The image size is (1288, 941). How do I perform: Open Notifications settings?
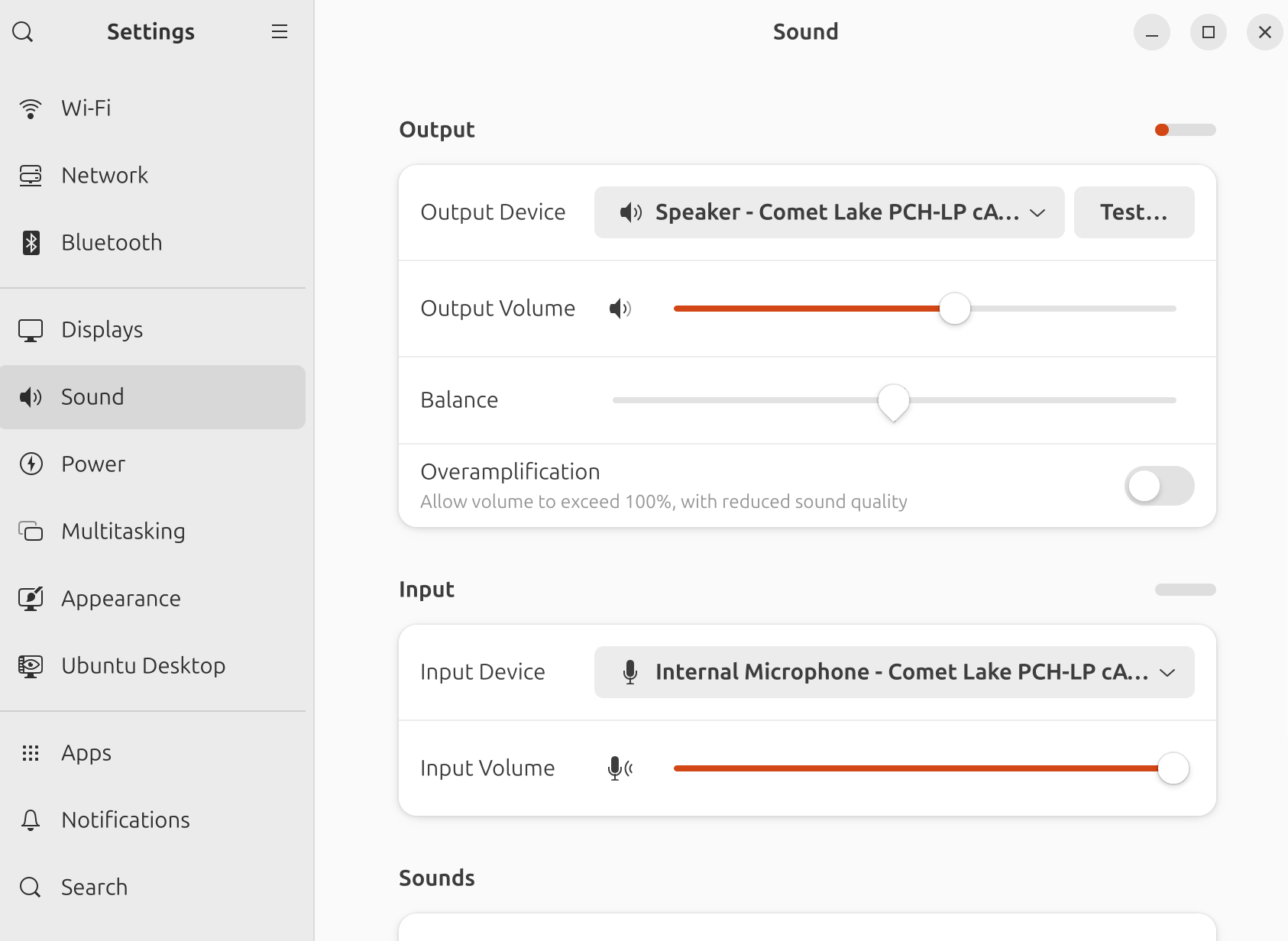point(153,820)
